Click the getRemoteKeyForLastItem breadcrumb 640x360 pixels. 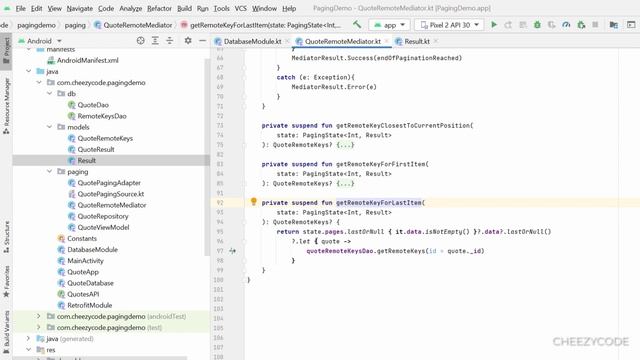(260, 25)
